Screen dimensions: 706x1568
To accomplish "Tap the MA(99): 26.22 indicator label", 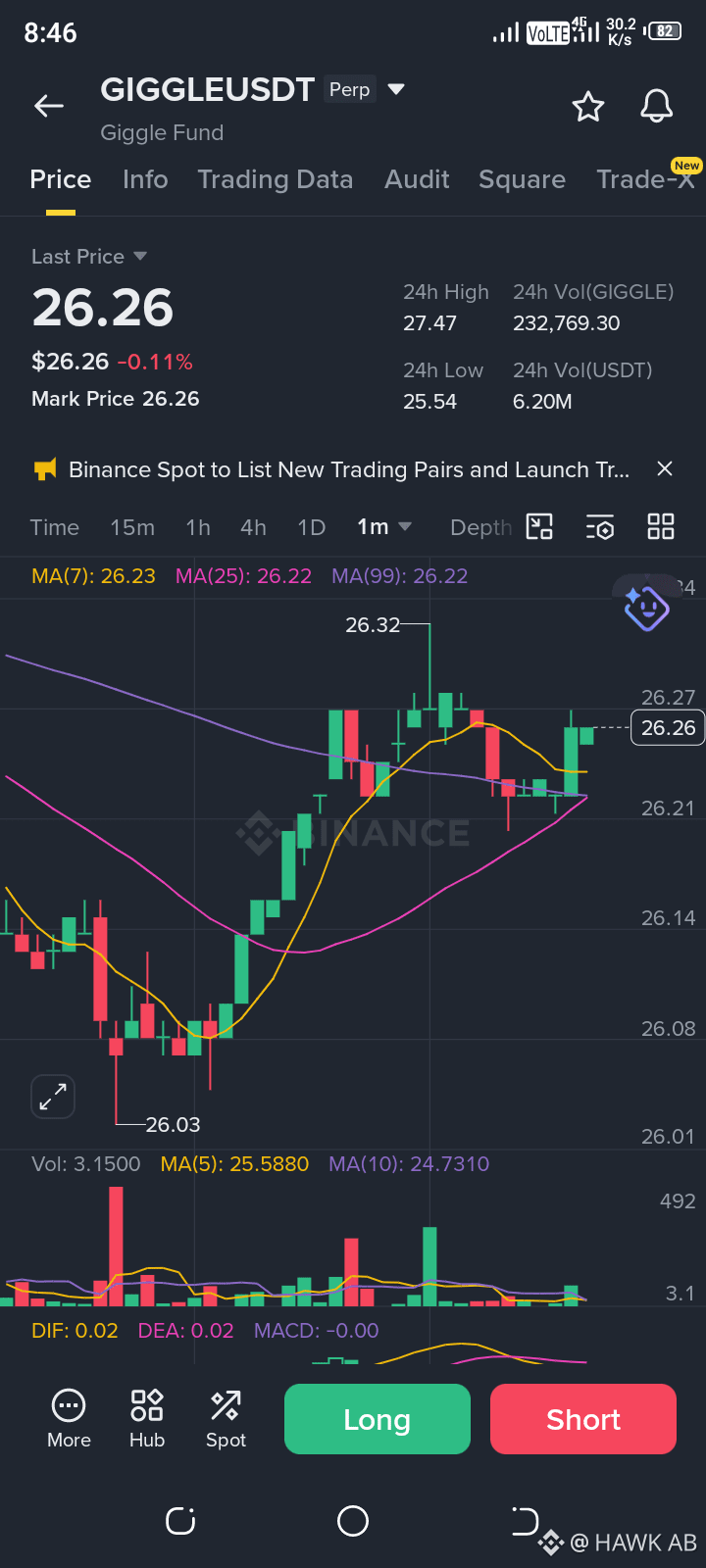I will pyautogui.click(x=400, y=576).
